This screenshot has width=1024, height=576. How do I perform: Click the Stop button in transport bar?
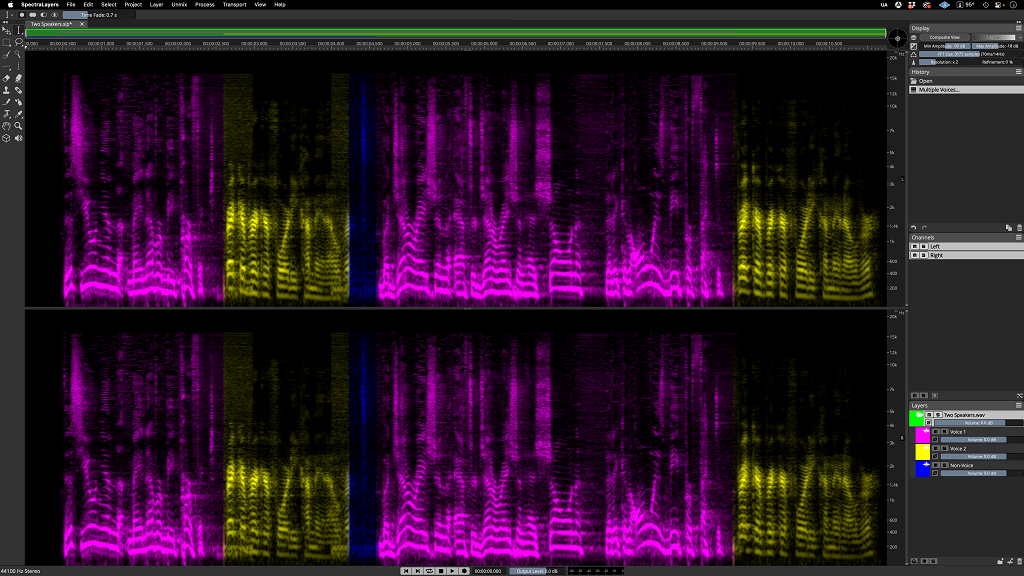pos(441,571)
